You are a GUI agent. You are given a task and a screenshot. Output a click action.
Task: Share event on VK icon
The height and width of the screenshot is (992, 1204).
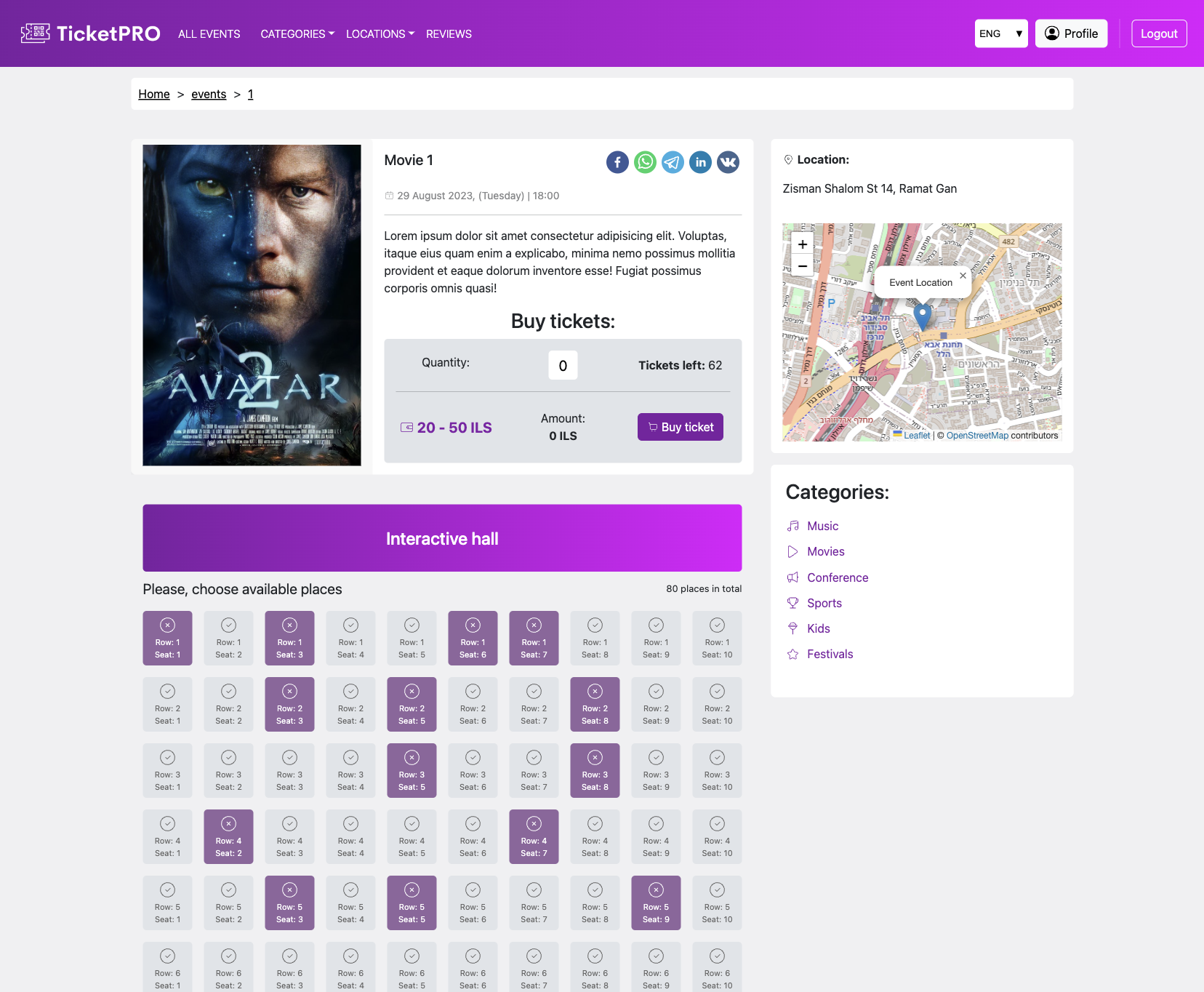[x=728, y=162]
